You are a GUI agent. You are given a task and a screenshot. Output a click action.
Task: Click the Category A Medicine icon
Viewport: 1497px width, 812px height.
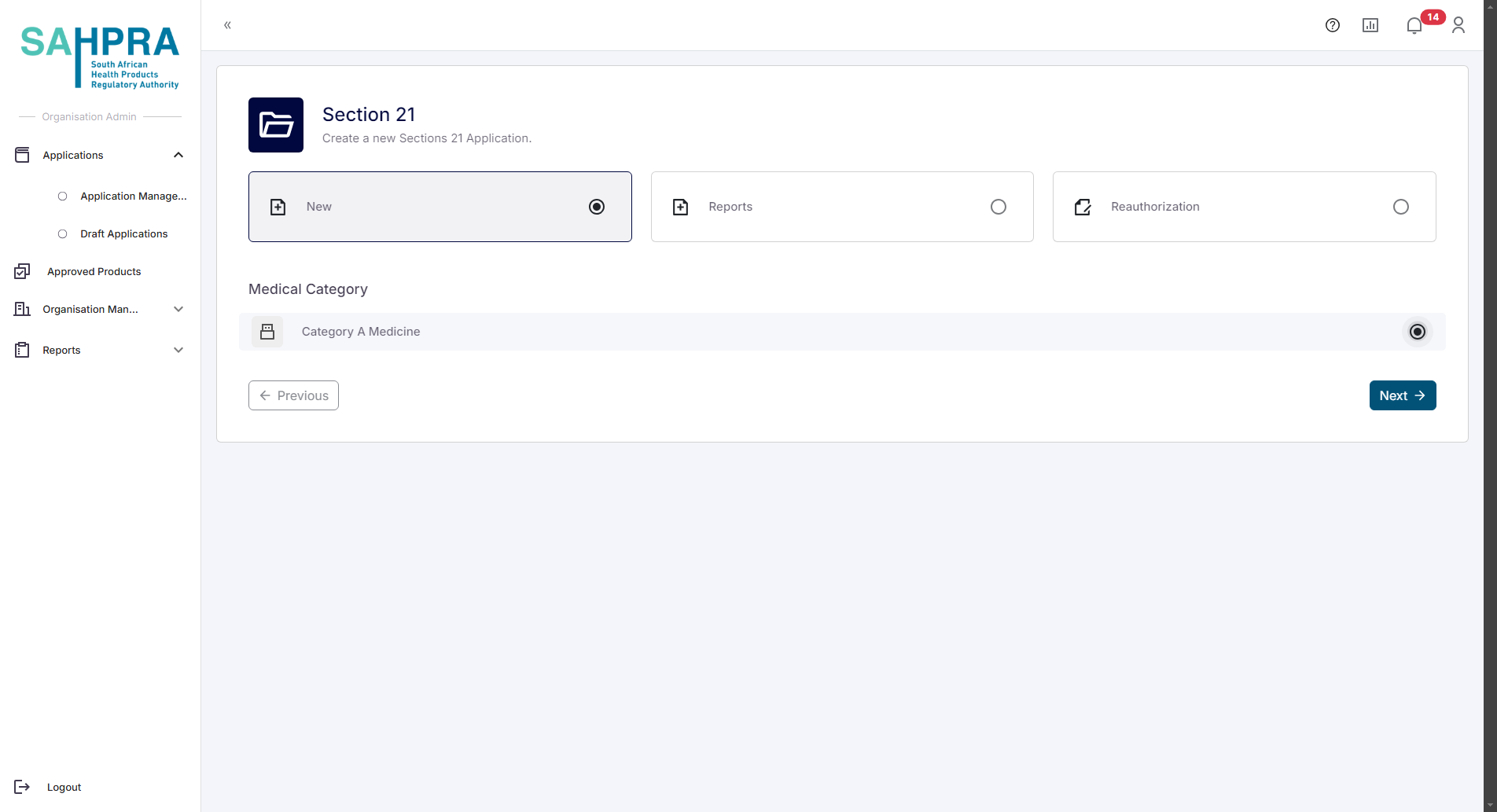[x=267, y=332]
